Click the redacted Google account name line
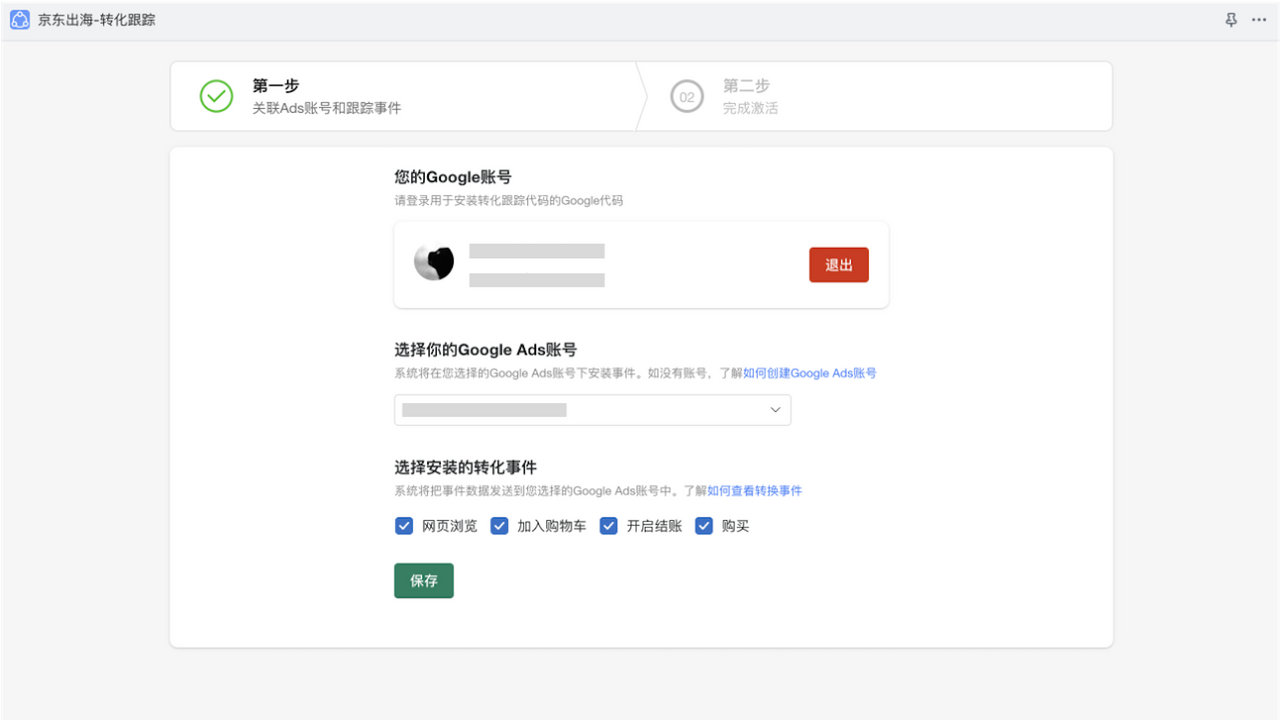The height and width of the screenshot is (720, 1280). pos(537,251)
